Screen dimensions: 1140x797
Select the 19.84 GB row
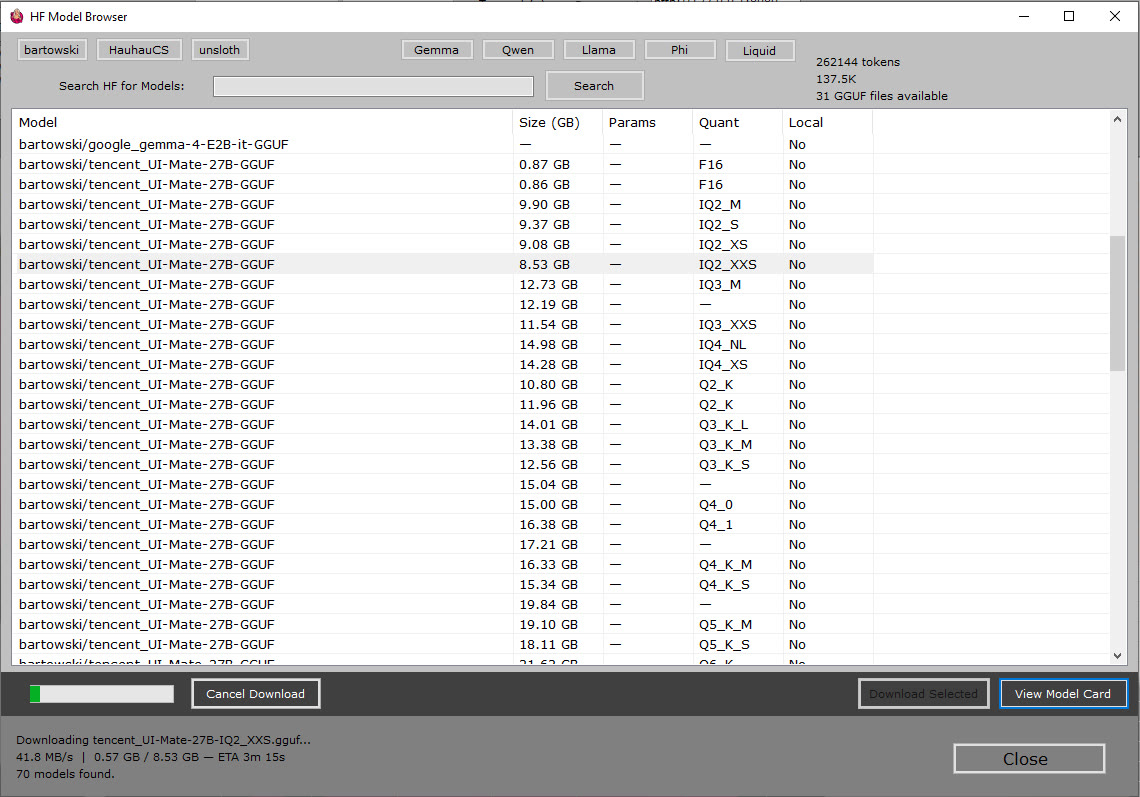[443, 604]
